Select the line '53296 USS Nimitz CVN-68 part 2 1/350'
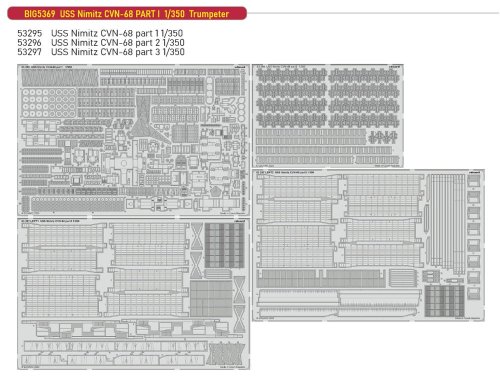500x386 pixels. (101, 43)
